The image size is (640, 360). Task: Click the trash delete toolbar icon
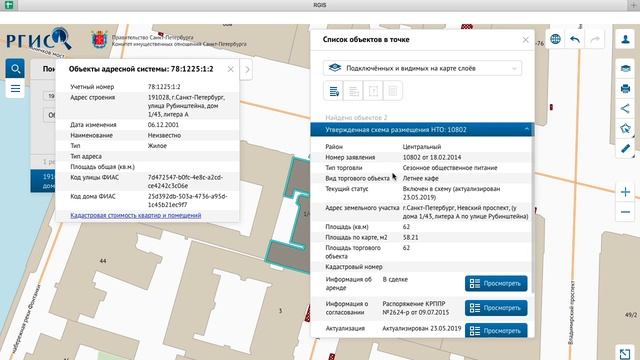pyautogui.click(x=393, y=91)
